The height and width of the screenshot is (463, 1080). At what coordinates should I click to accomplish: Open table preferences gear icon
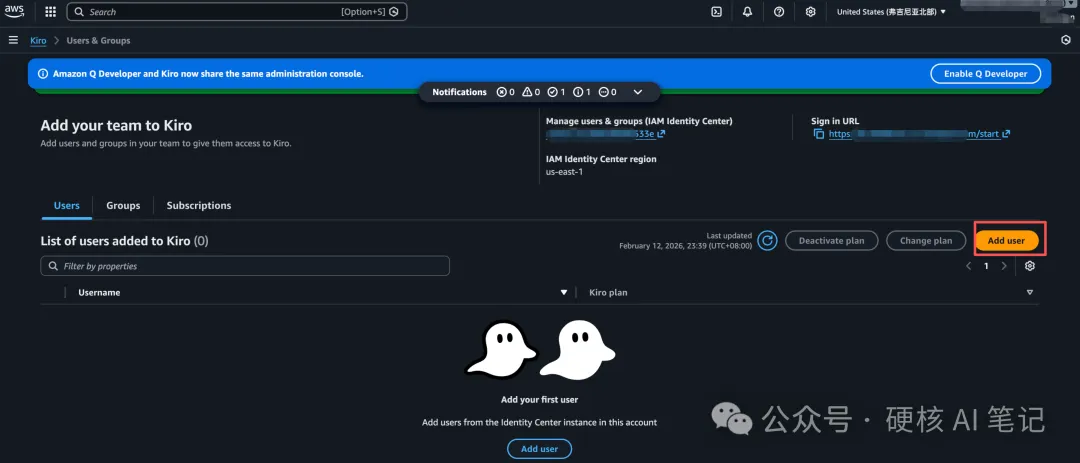tap(1030, 266)
